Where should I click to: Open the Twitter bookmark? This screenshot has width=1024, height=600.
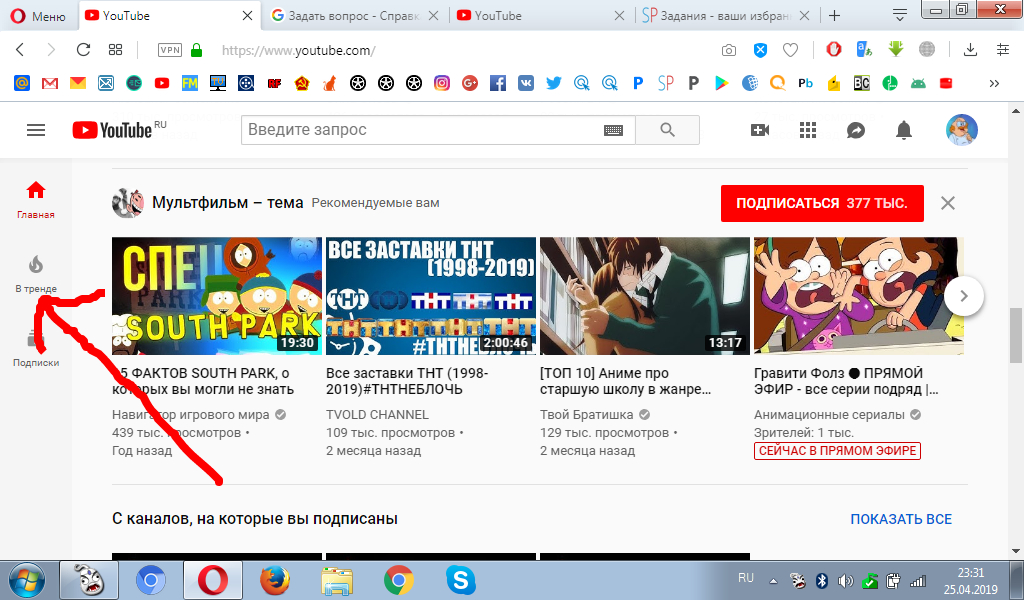554,83
